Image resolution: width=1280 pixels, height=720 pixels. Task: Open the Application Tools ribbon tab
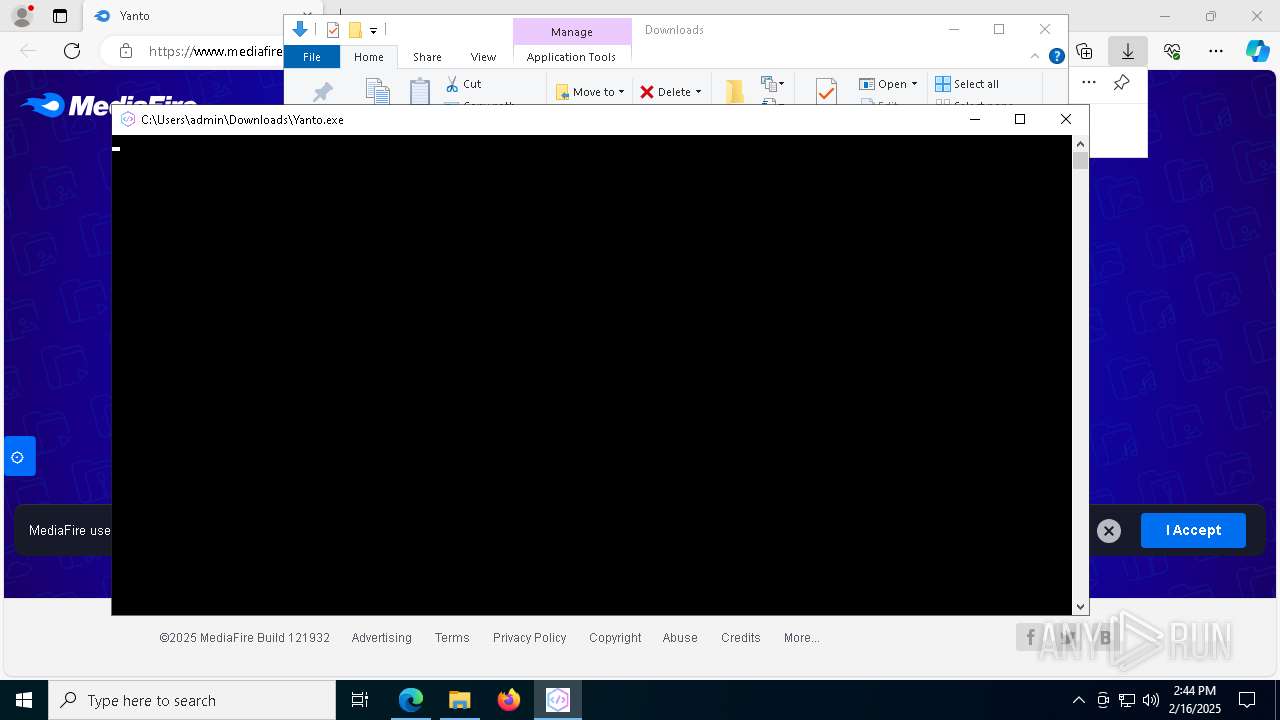pyautogui.click(x=571, y=57)
